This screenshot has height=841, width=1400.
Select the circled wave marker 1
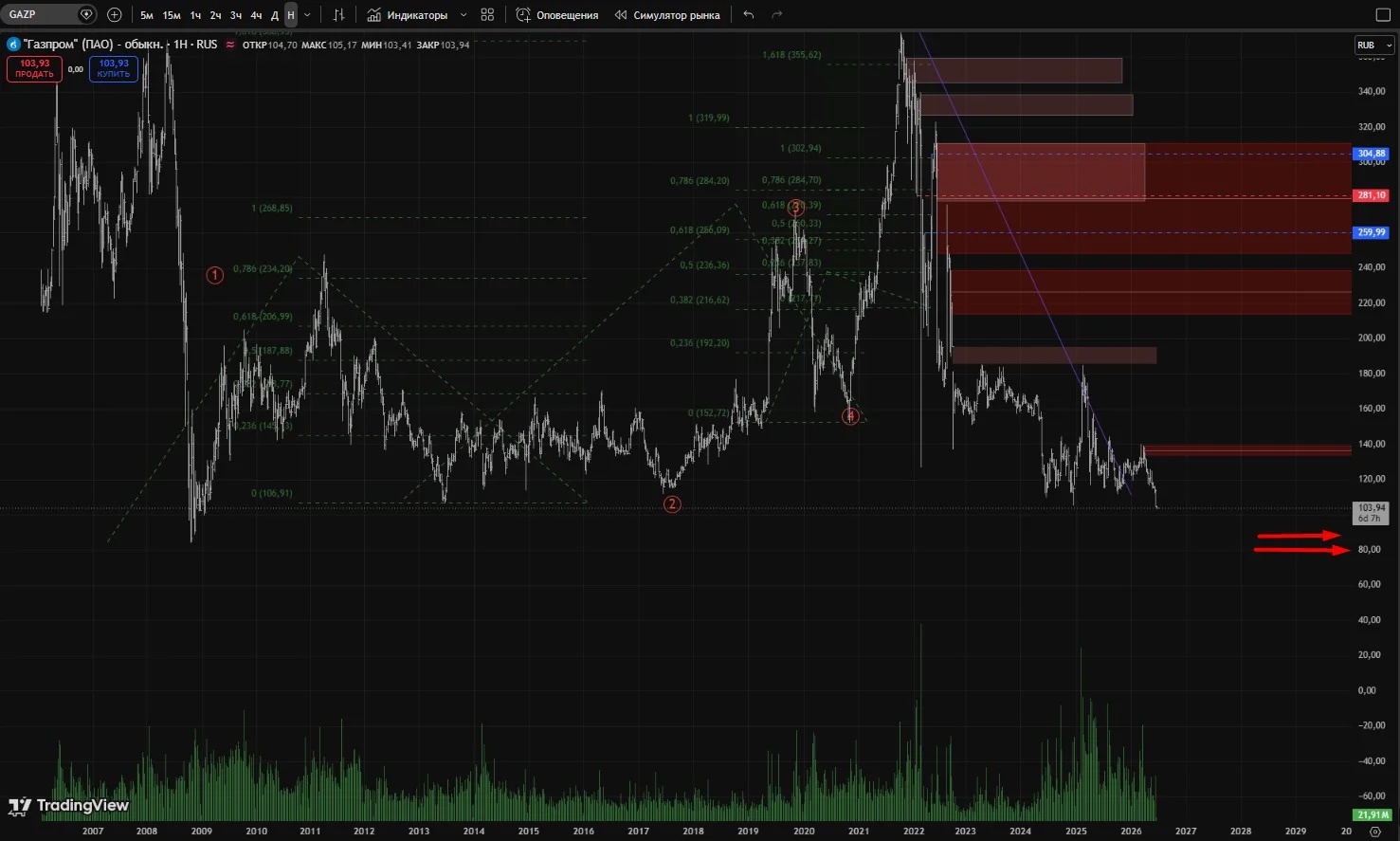[215, 275]
